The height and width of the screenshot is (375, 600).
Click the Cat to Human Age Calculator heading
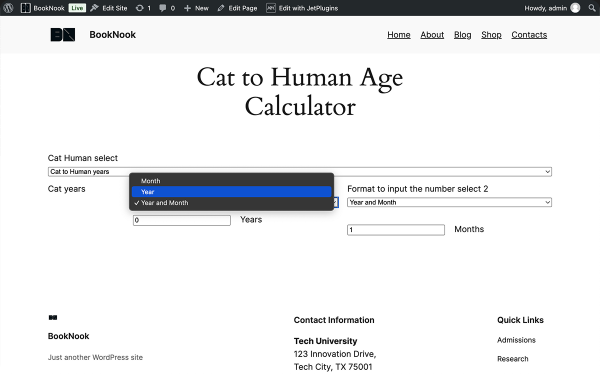pyautogui.click(x=300, y=92)
